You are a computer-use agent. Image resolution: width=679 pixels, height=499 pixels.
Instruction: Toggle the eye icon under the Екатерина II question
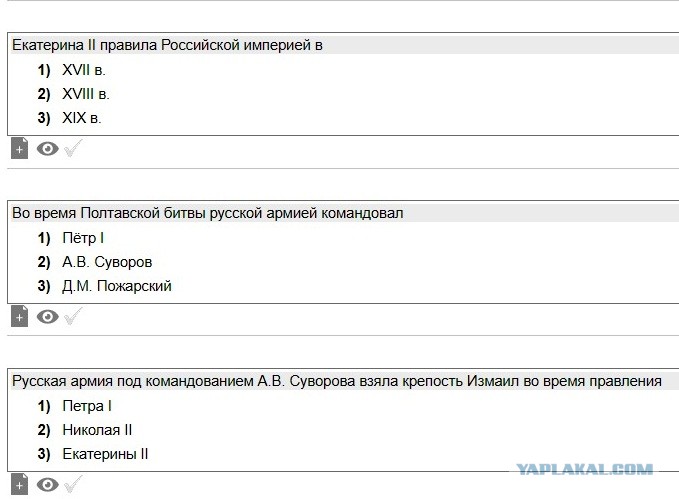pos(48,149)
